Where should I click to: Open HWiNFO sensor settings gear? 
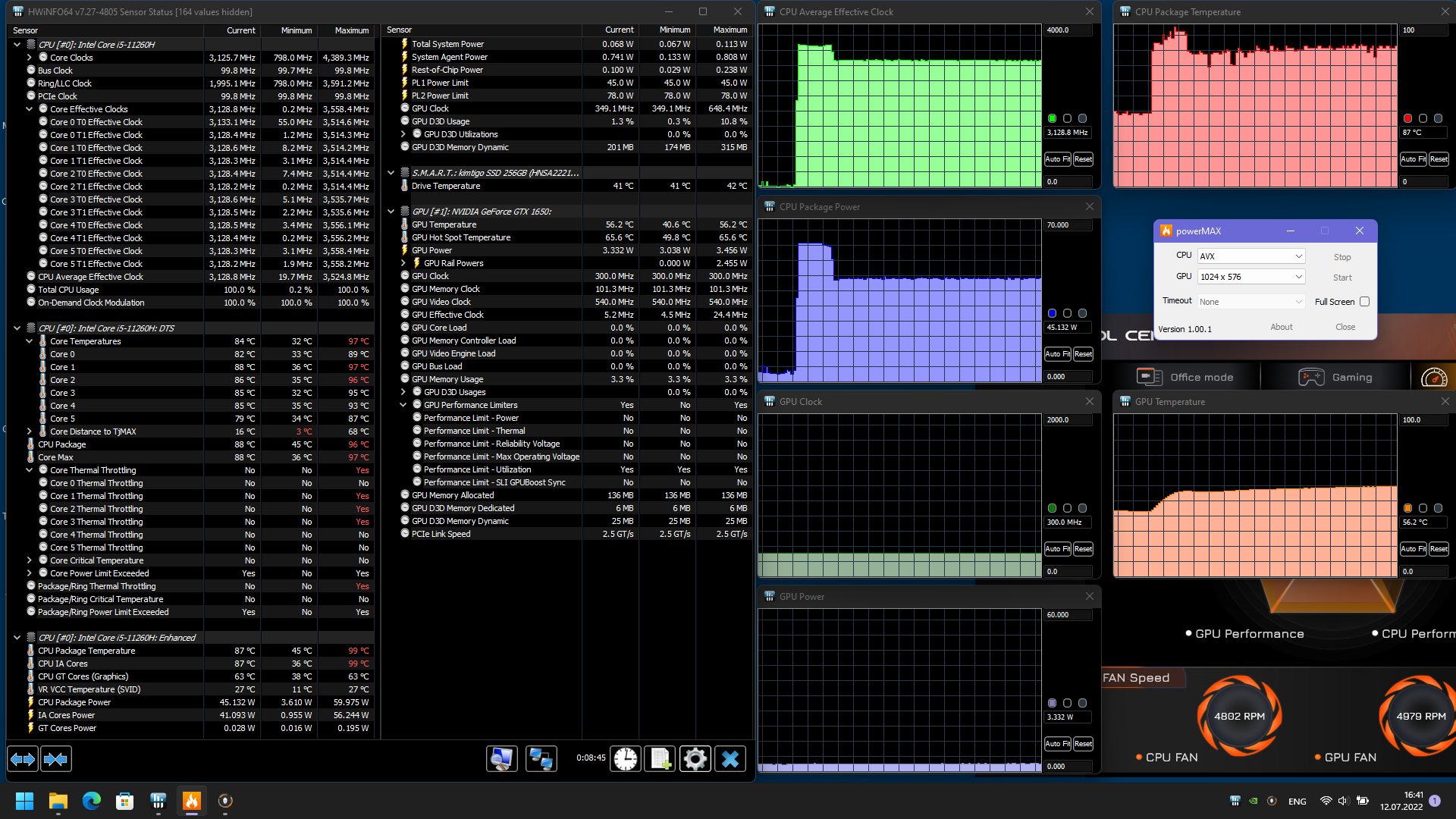coord(695,759)
